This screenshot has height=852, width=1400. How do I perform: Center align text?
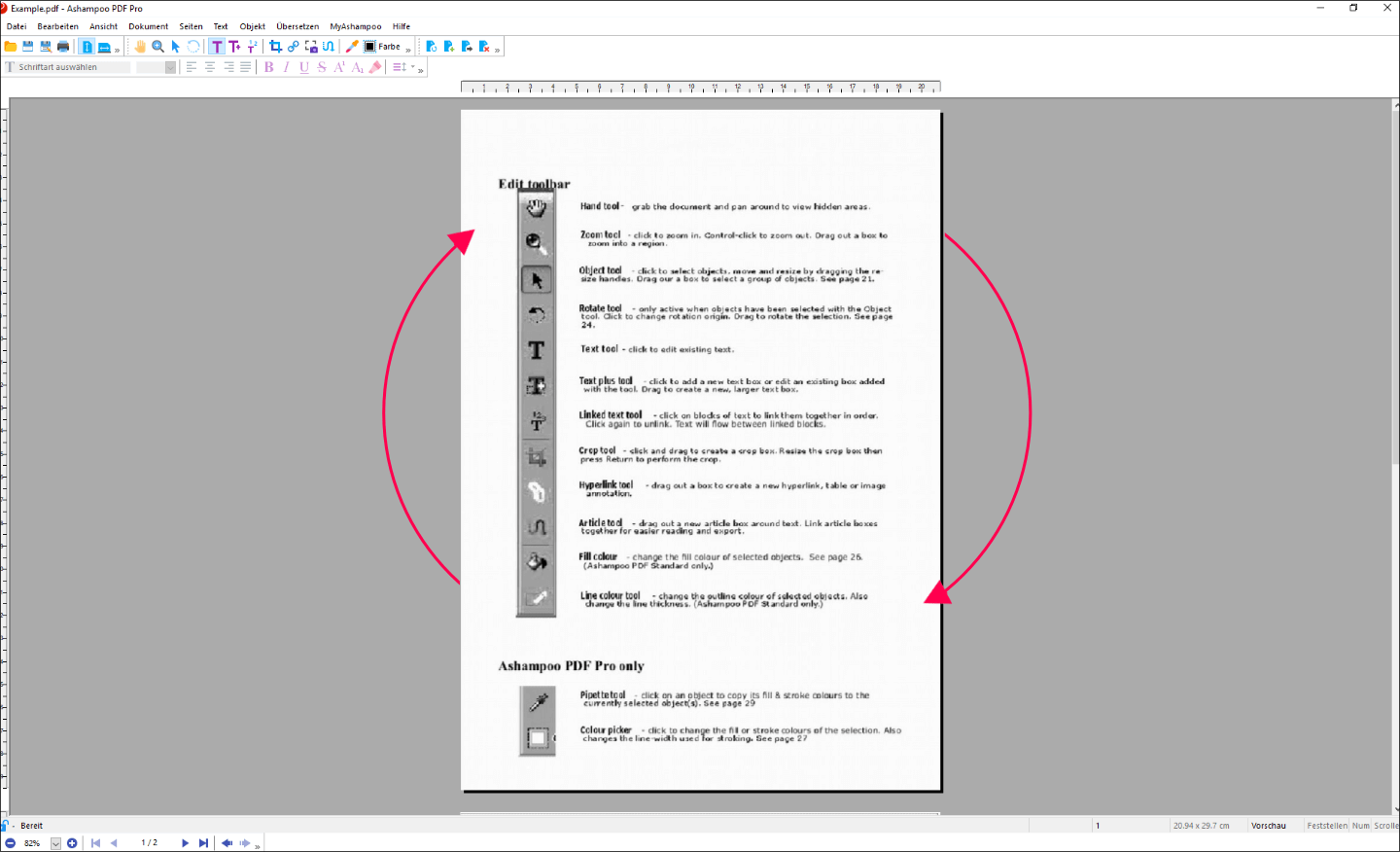pos(209,67)
